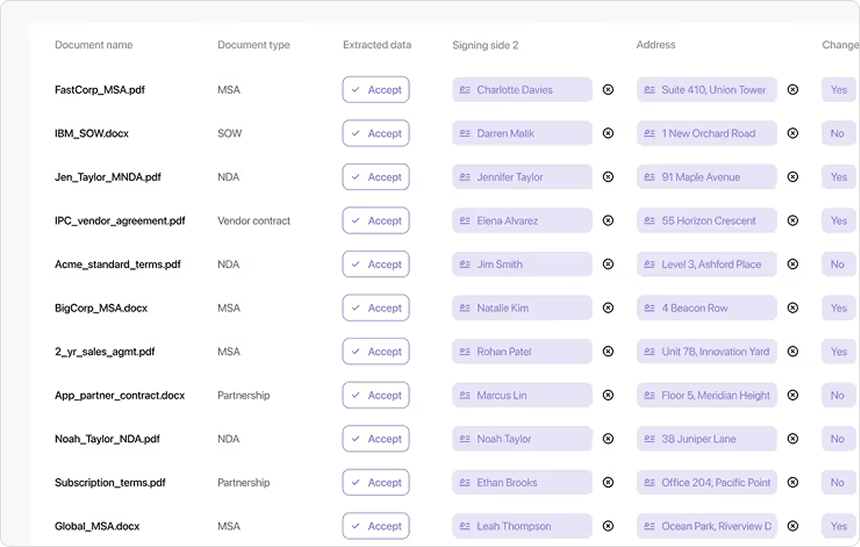Edit the Unit 7B, Innovation Yard address field
This screenshot has width=860, height=547.
click(706, 352)
